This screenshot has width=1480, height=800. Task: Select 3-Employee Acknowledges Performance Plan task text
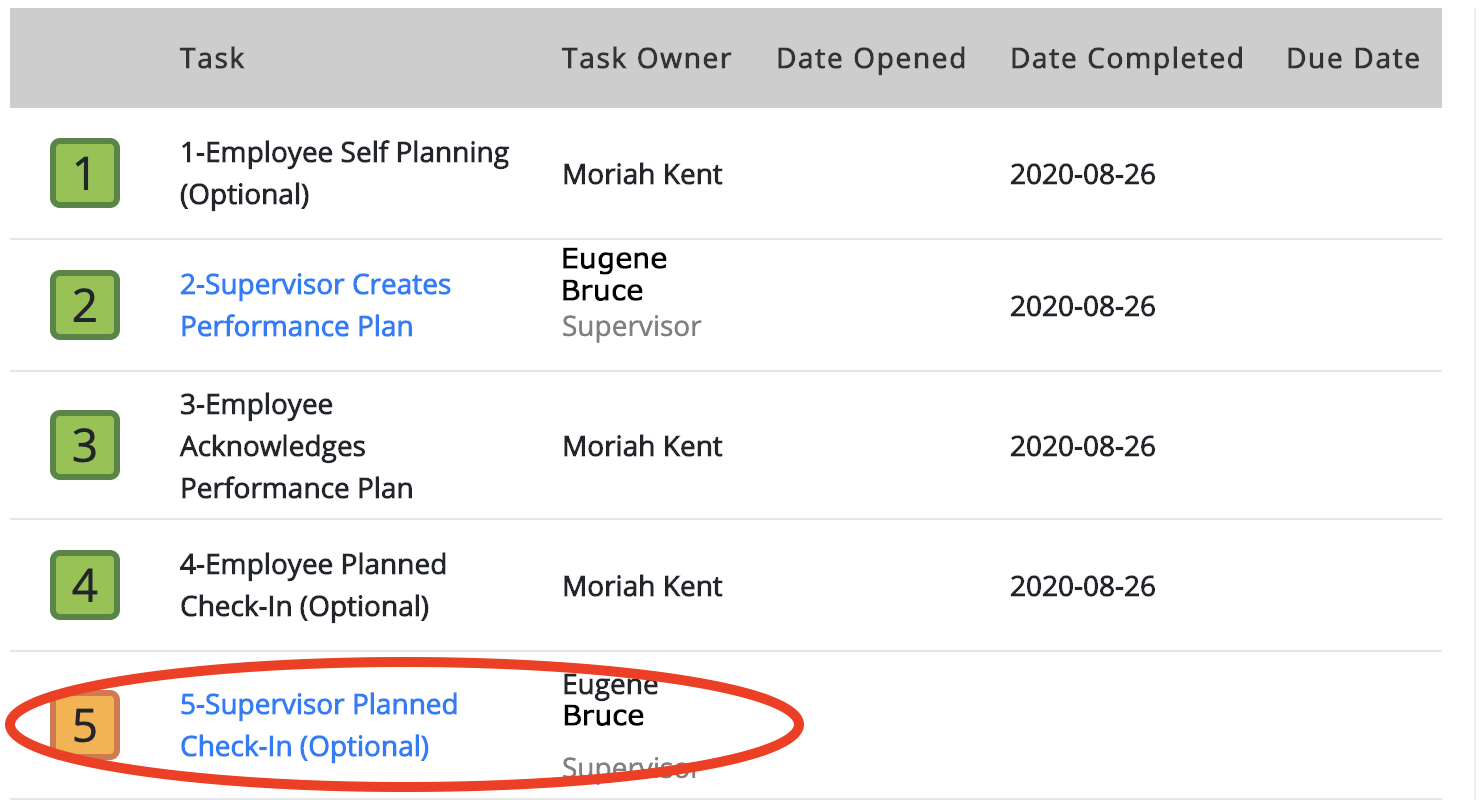(296, 446)
